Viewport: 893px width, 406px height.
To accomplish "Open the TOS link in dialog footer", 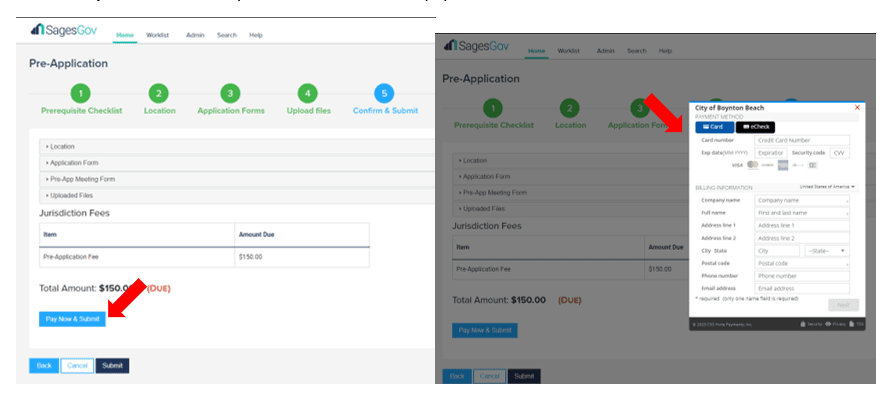I will 858,324.
